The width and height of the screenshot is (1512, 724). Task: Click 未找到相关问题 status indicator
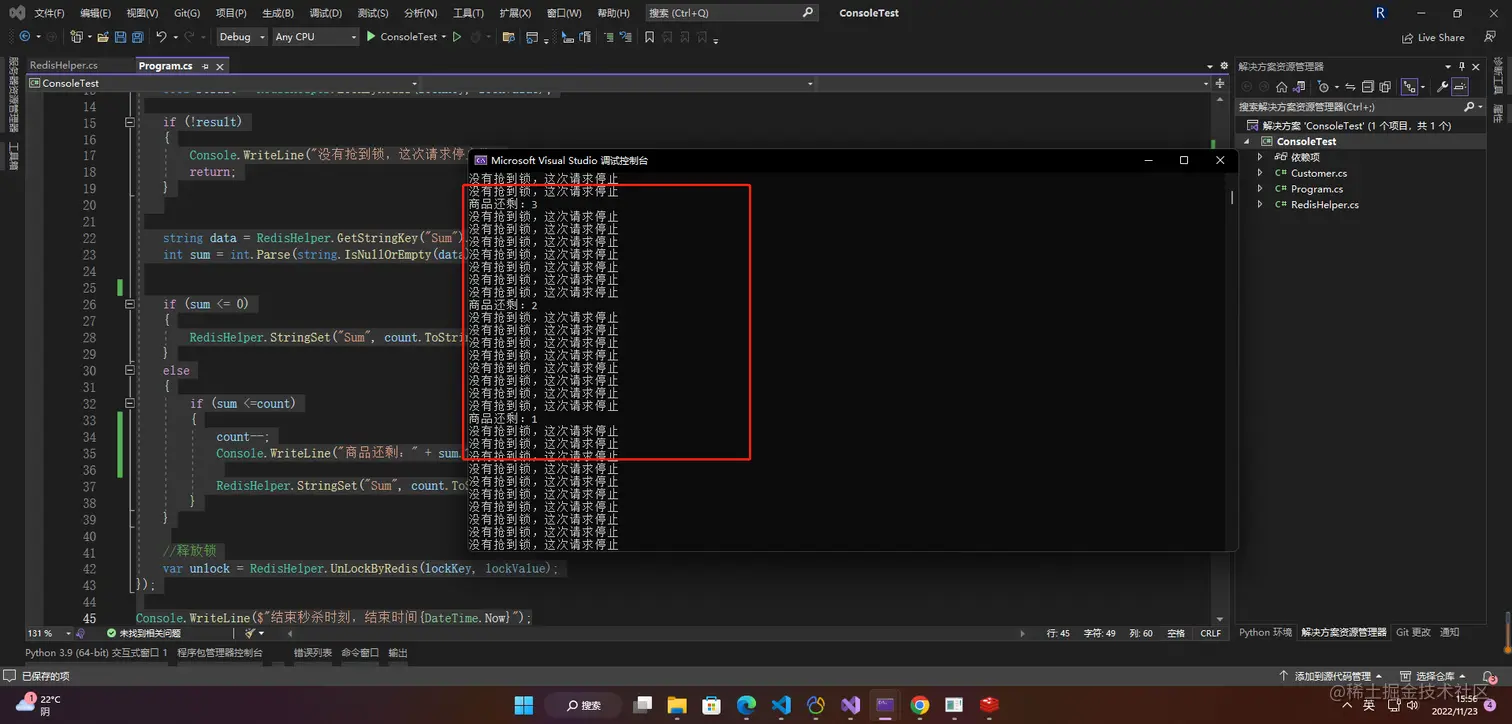click(144, 633)
